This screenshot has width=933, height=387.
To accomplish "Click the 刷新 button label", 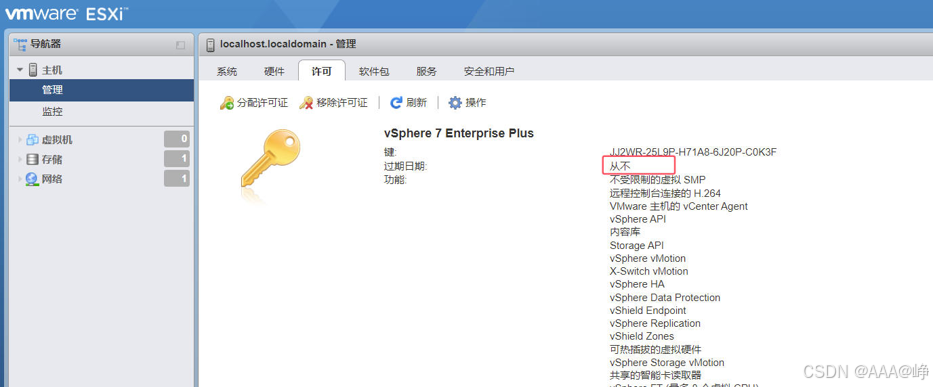I will [x=417, y=103].
